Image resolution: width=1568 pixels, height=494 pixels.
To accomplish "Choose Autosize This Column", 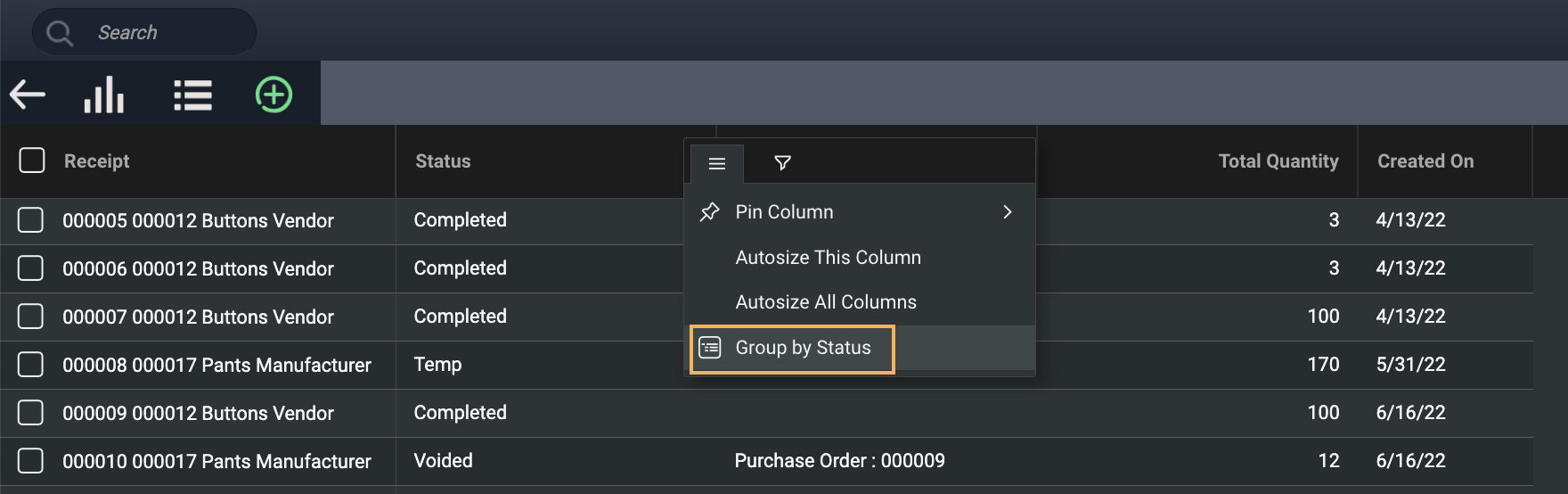I will click(x=828, y=258).
